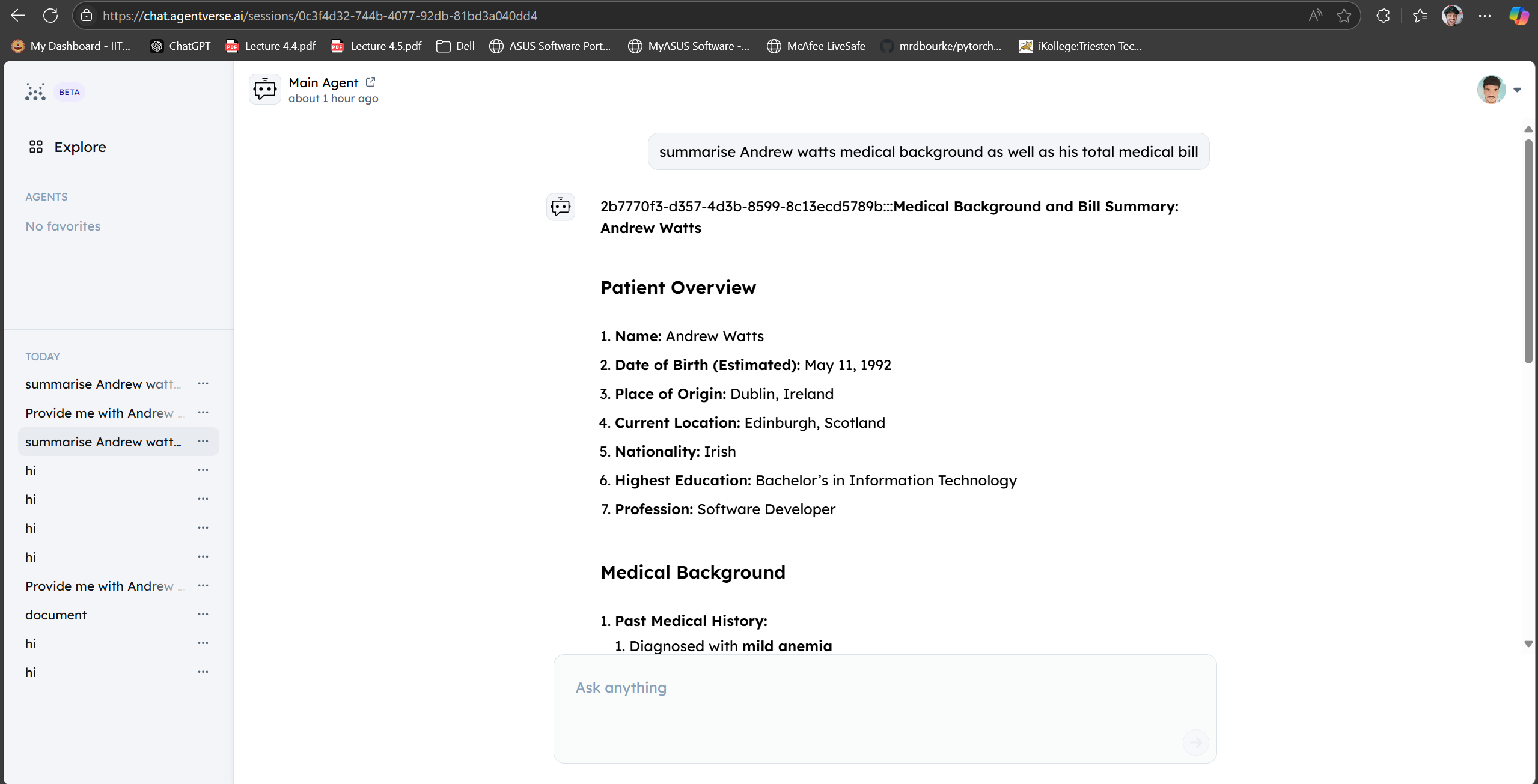
Task: Open Copilot sidebar icon
Action: 1519,16
